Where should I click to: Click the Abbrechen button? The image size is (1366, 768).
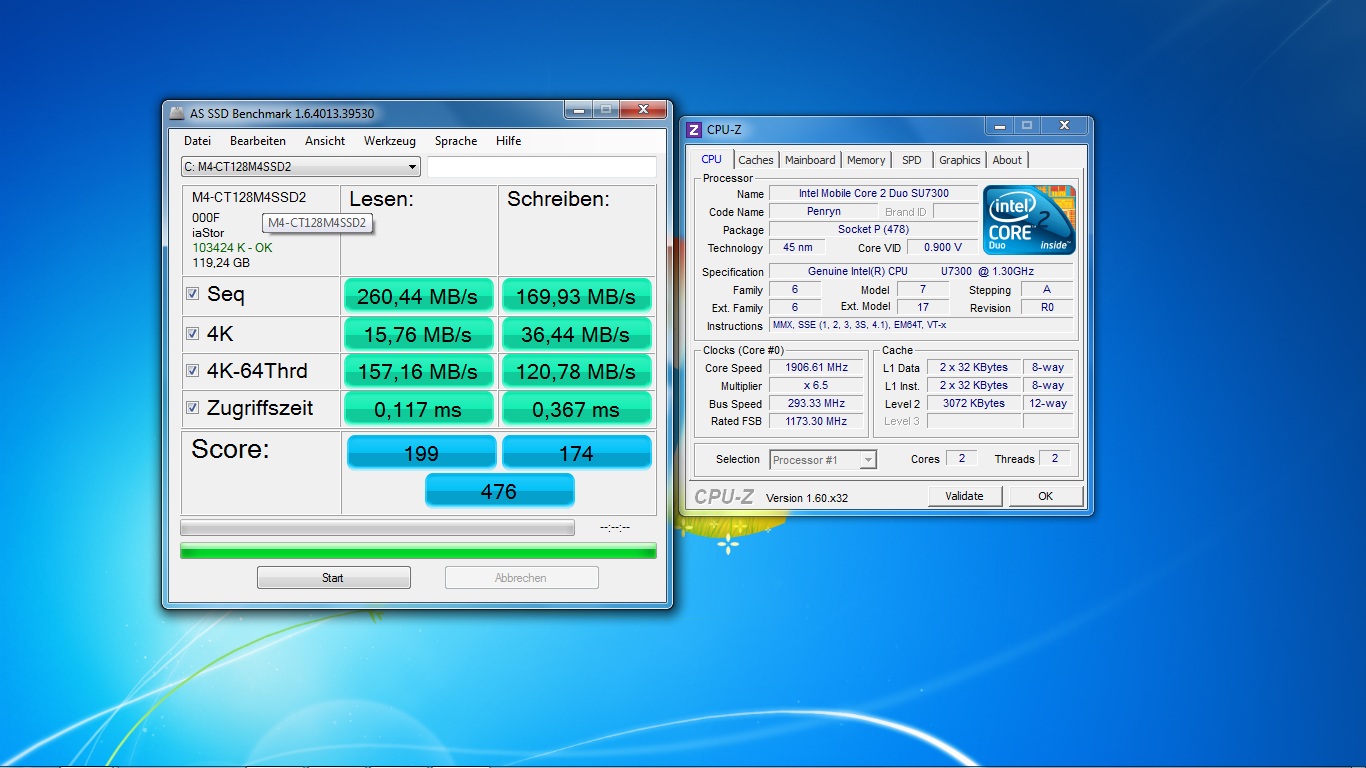coord(521,578)
